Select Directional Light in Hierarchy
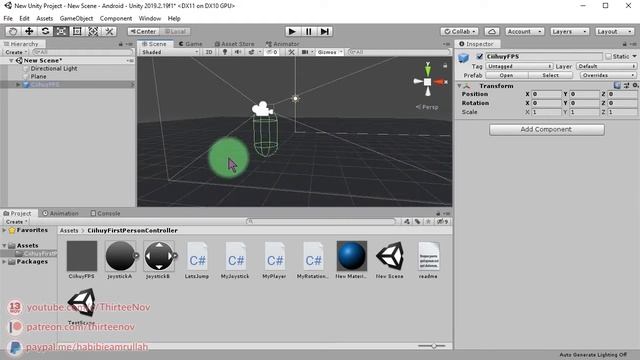Screen dimensions: 640x360 (53, 69)
